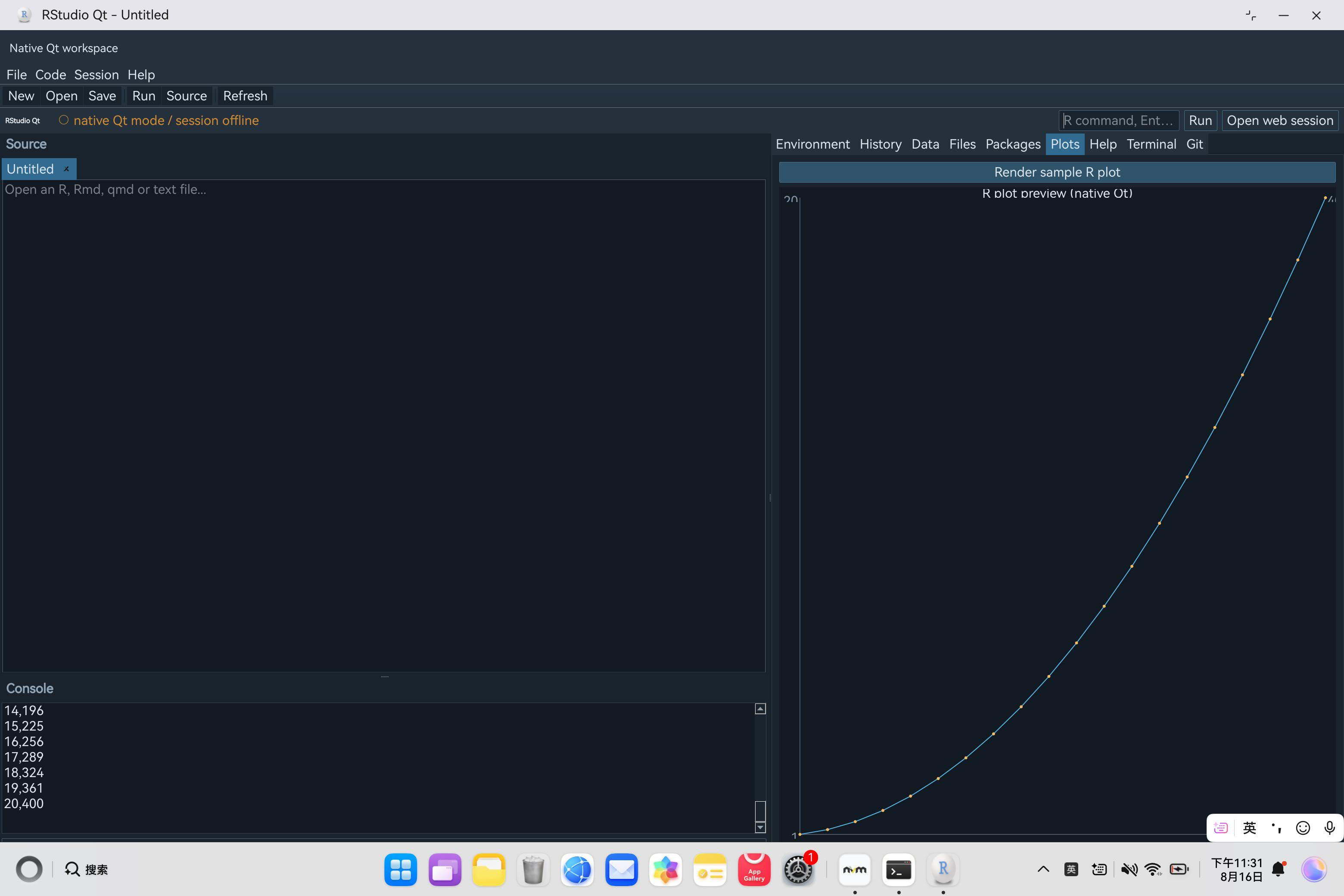
Task: Open the clock and date in the taskbar
Action: (1237, 869)
